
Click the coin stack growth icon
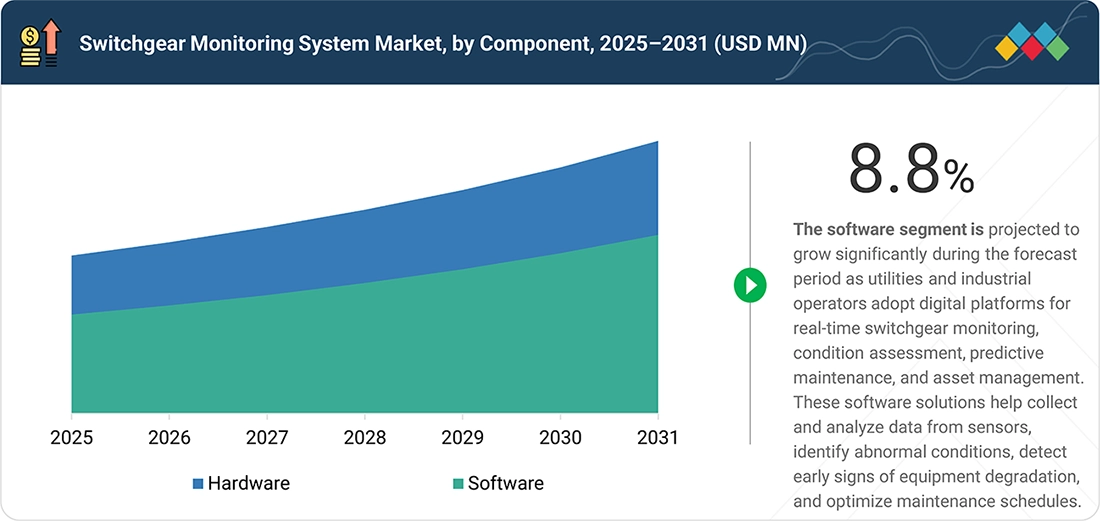(x=41, y=43)
